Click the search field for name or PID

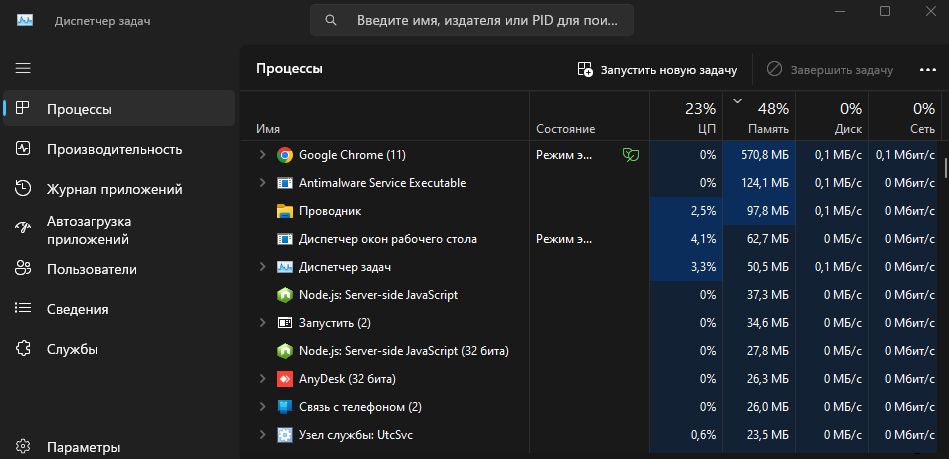tap(472, 20)
